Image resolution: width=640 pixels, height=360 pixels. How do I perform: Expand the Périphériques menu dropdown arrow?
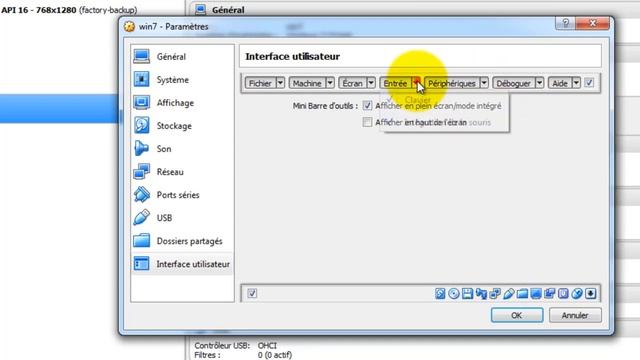(484, 83)
